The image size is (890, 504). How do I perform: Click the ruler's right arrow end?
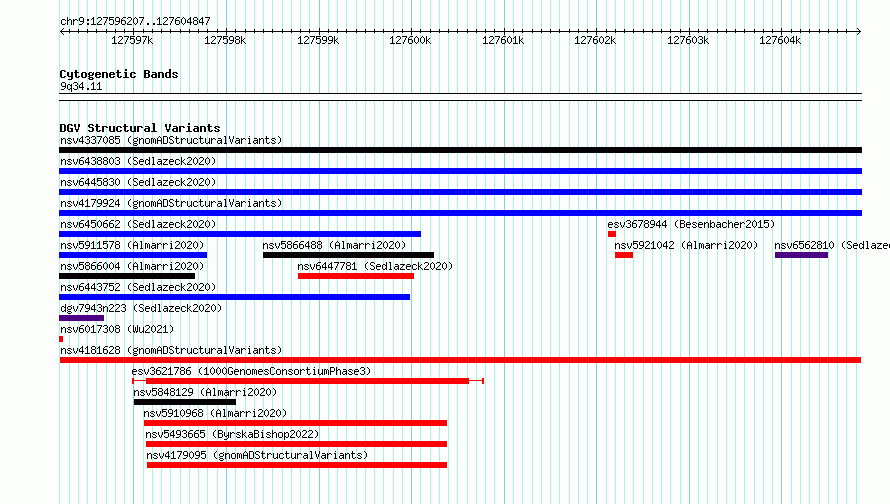tap(859, 31)
